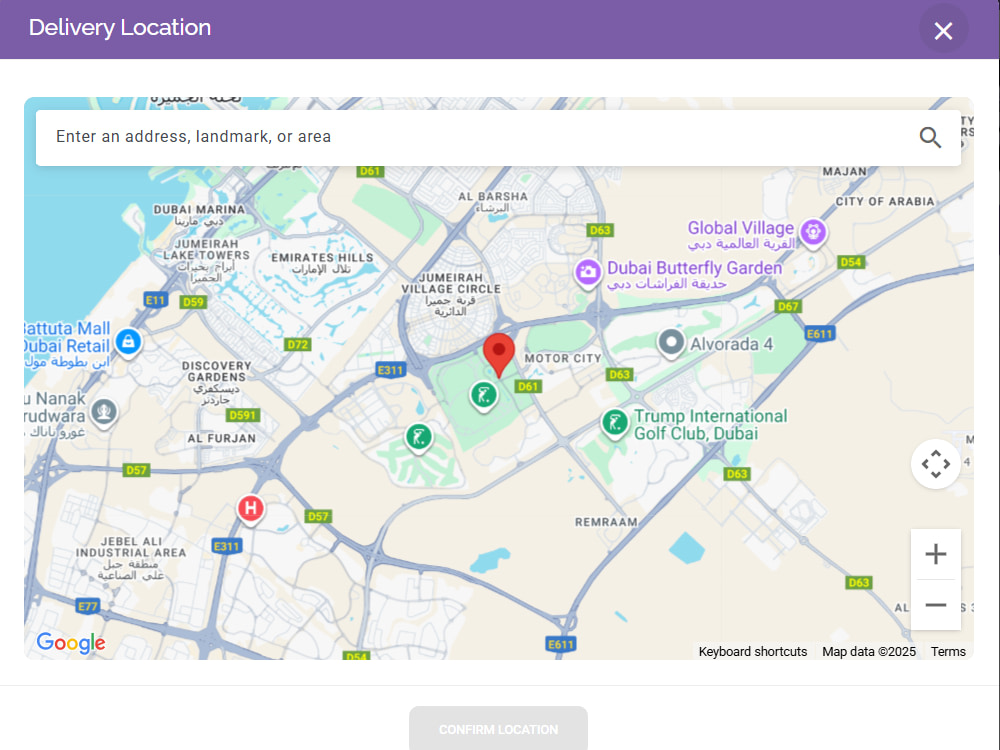Click JEBEL ALI INDUSTRIAL AREA label
Viewport: 1000px width, 750px height.
131,547
